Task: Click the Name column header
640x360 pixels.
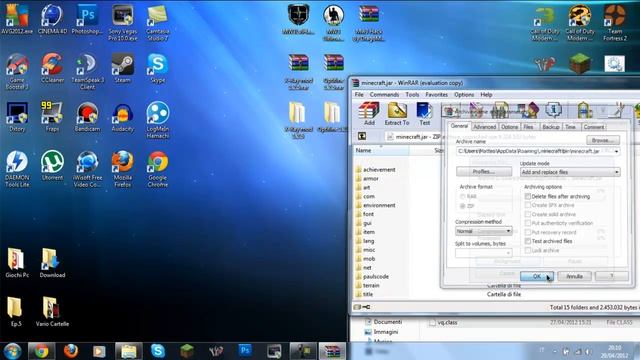Action: click(x=381, y=150)
